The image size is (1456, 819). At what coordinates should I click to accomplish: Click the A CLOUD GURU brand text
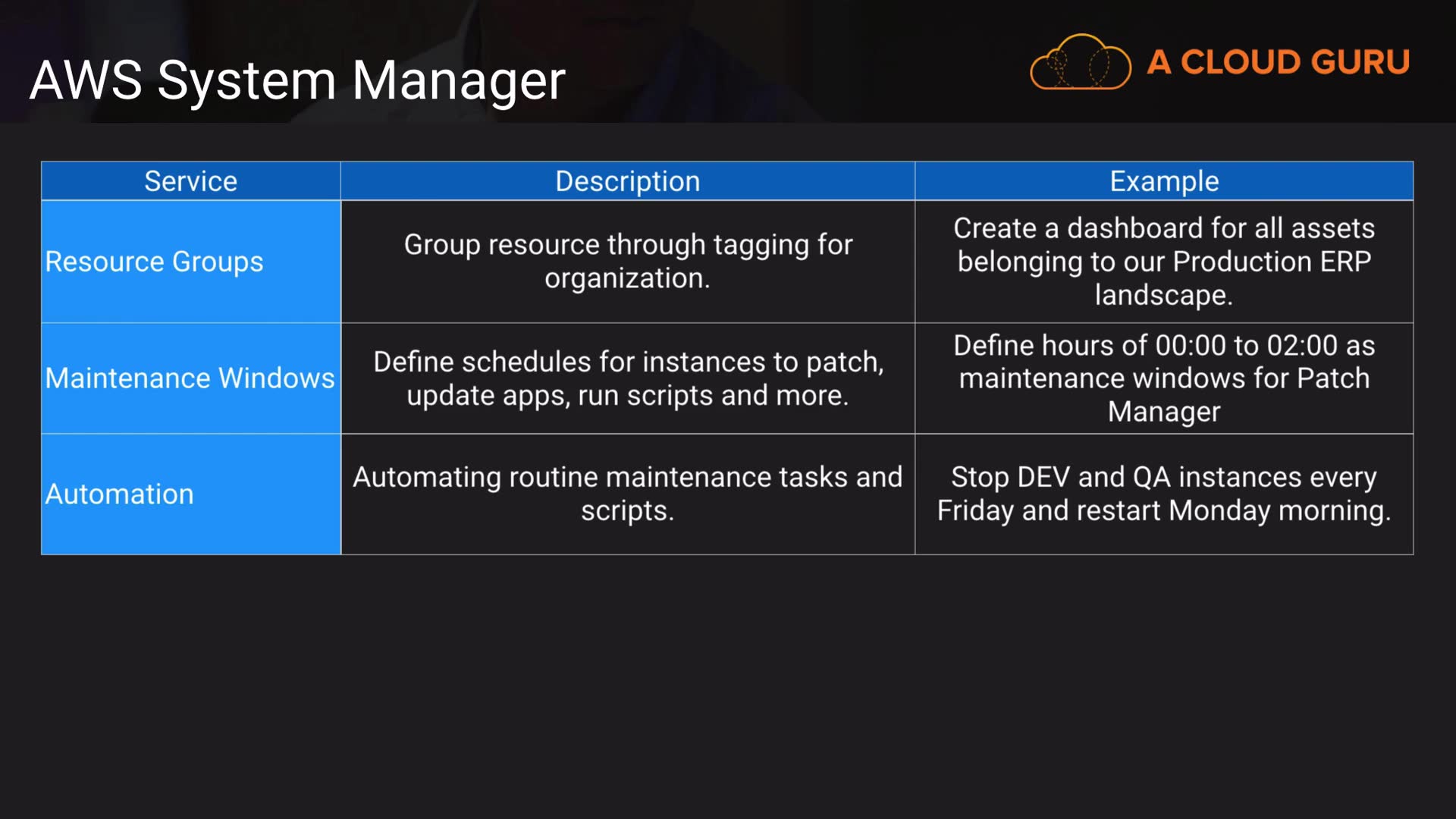[x=1278, y=62]
